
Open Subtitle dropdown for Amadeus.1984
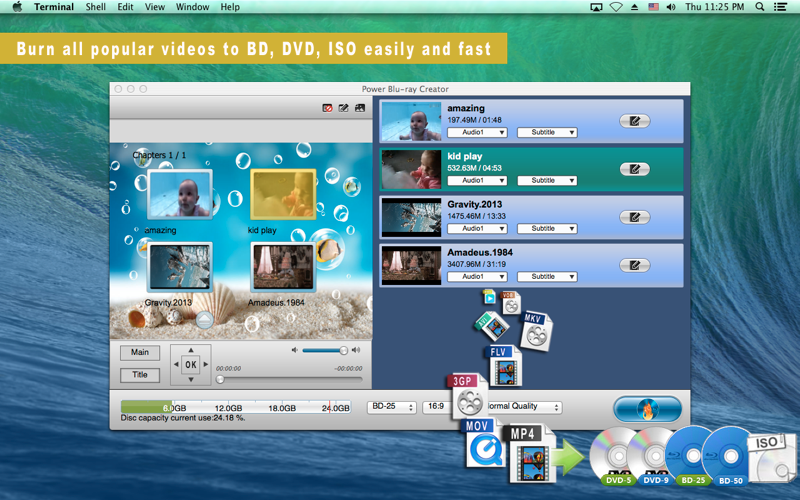pyautogui.click(x=547, y=276)
